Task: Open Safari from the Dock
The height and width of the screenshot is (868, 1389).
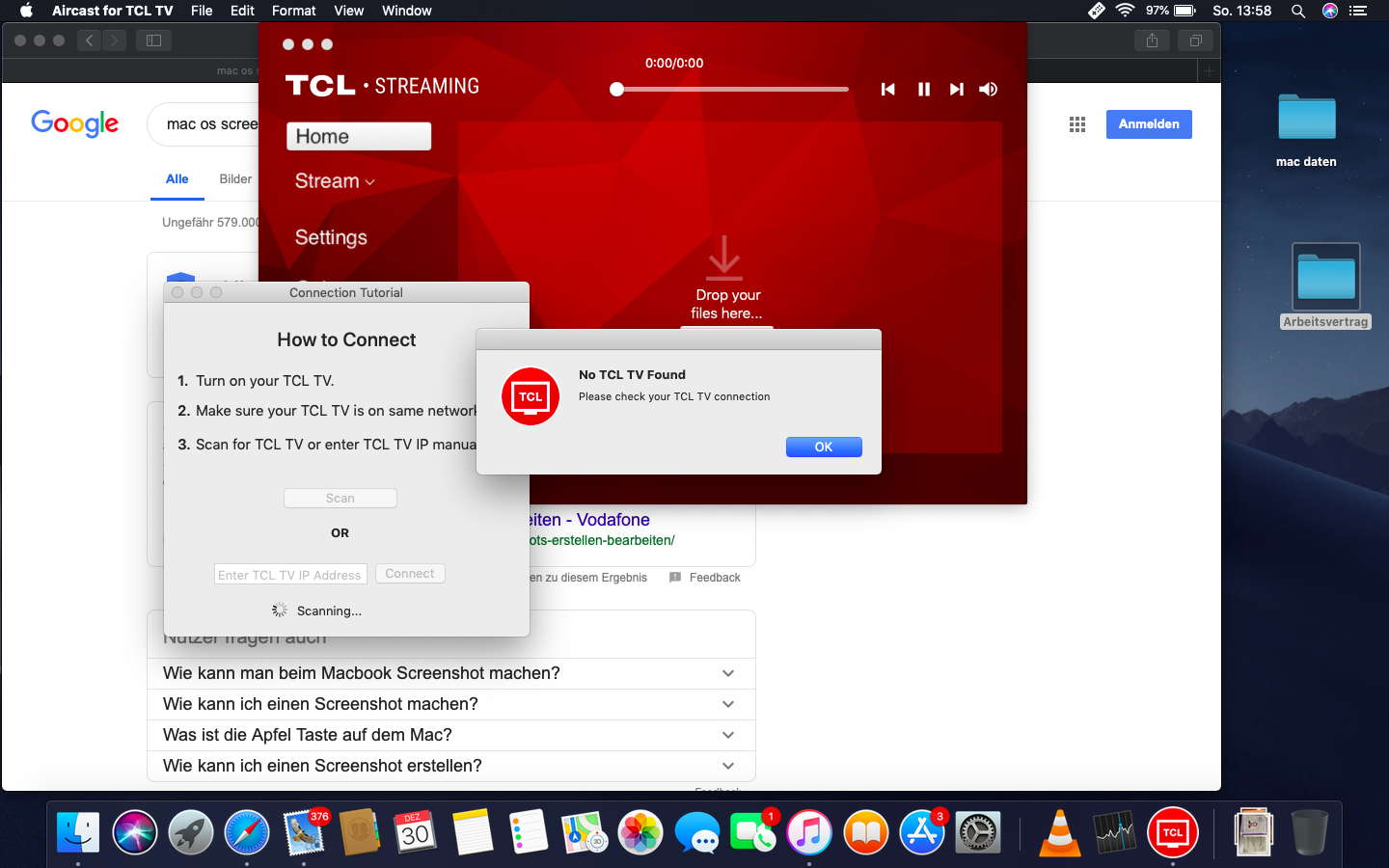Action: tap(247, 832)
